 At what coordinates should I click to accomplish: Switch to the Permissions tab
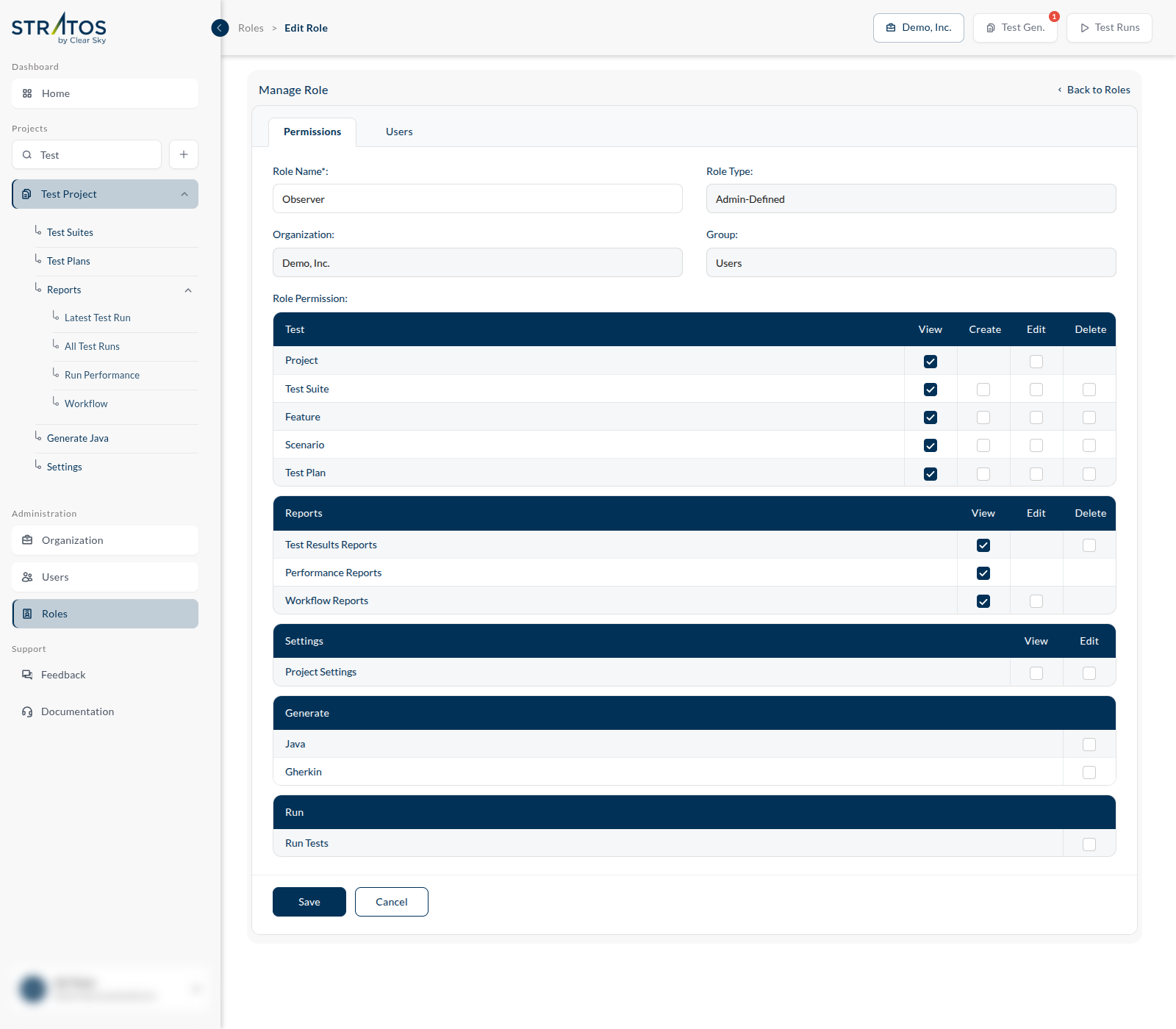coord(312,132)
